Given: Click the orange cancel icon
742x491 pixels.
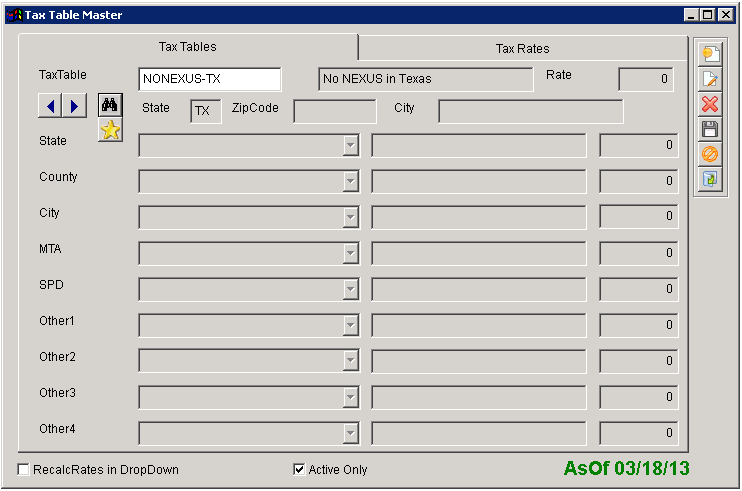Looking at the screenshot, I should coord(710,154).
